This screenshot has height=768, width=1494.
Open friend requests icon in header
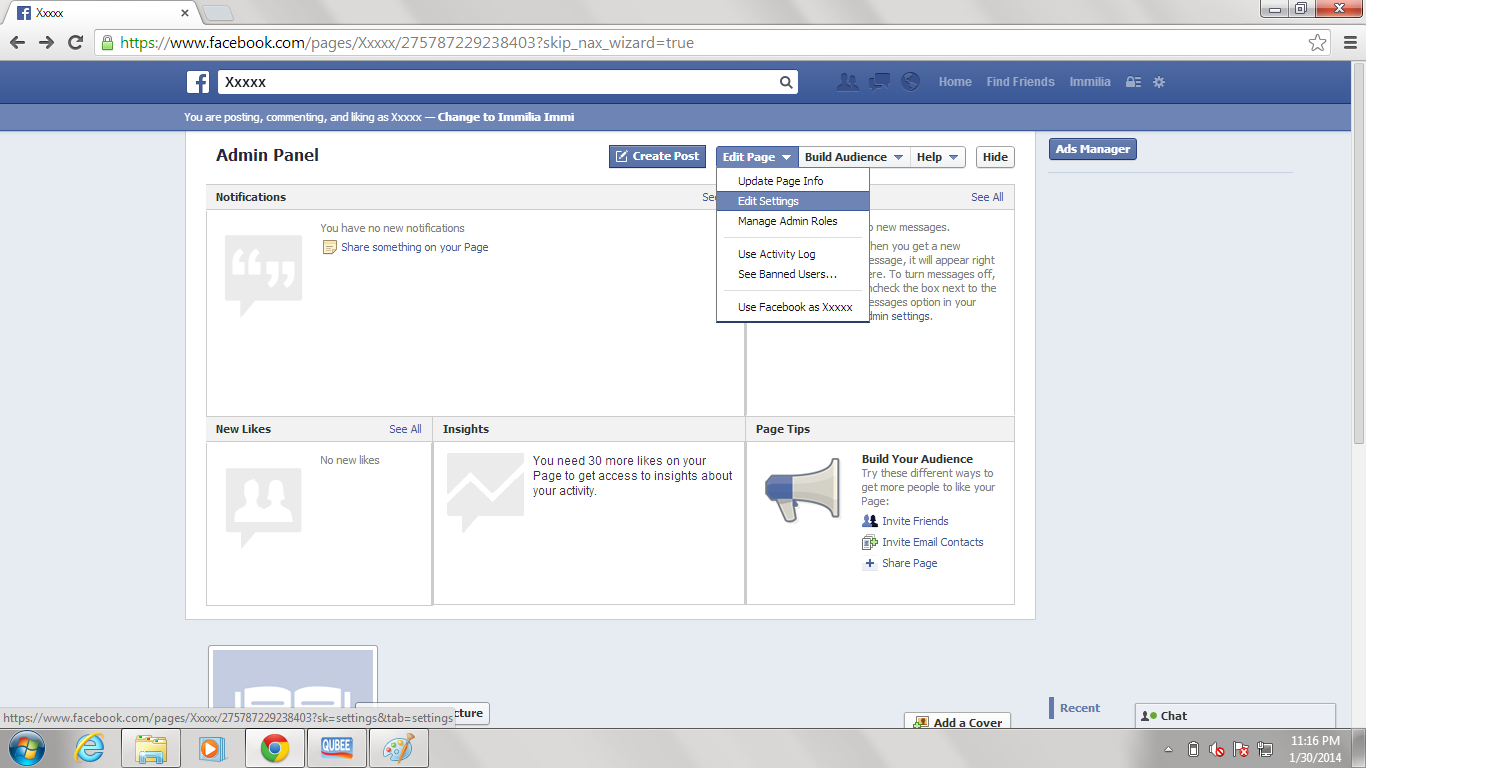(x=847, y=82)
